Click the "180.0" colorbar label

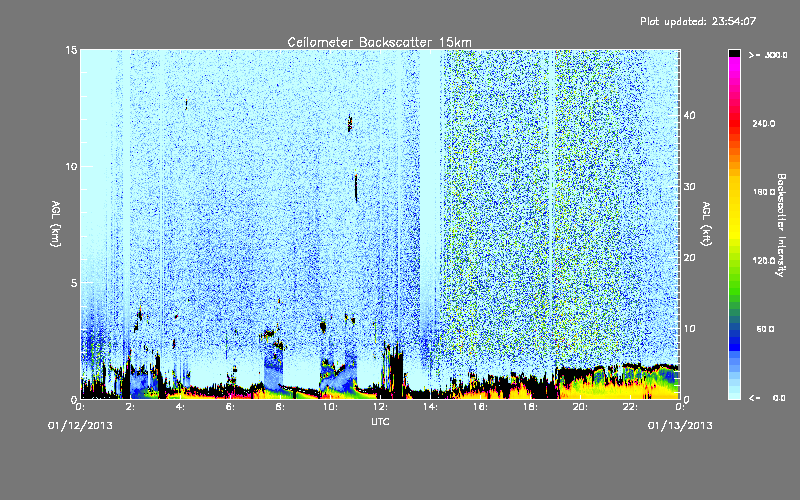[x=764, y=192]
